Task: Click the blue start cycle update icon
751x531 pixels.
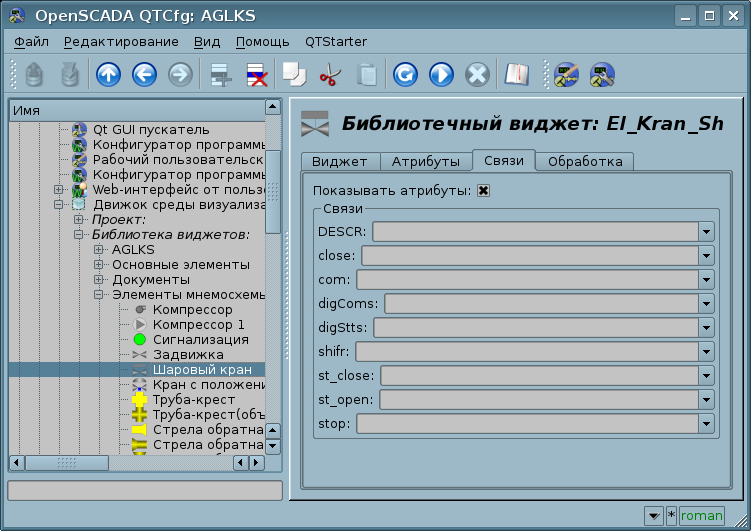Action: (441, 74)
